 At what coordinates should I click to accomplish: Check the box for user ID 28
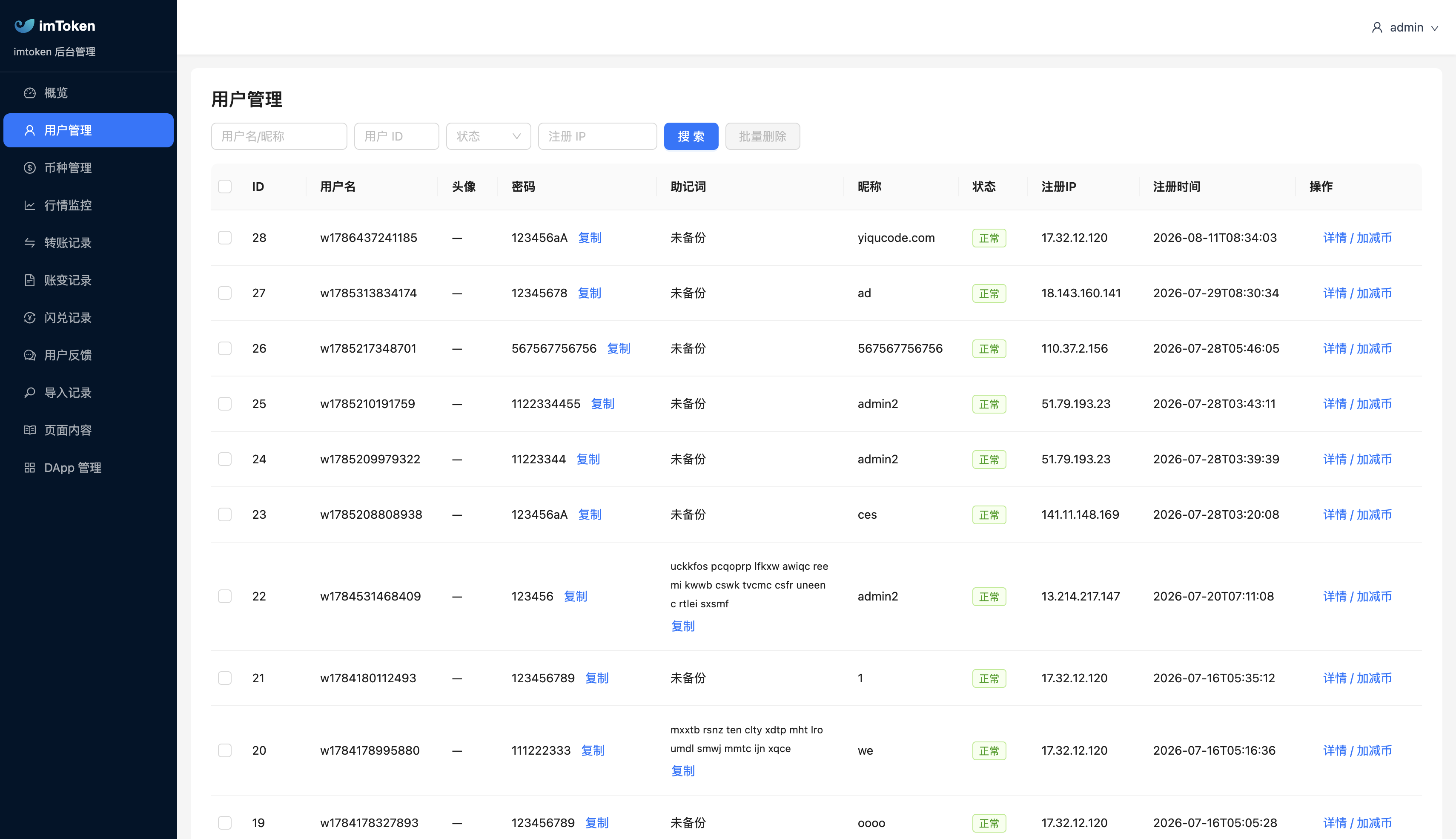click(225, 238)
